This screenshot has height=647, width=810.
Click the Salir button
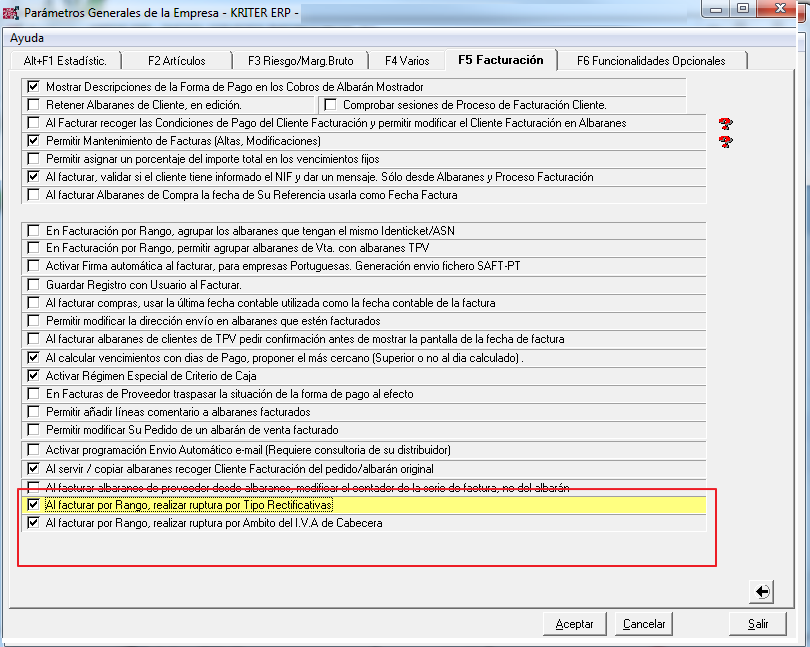757,623
